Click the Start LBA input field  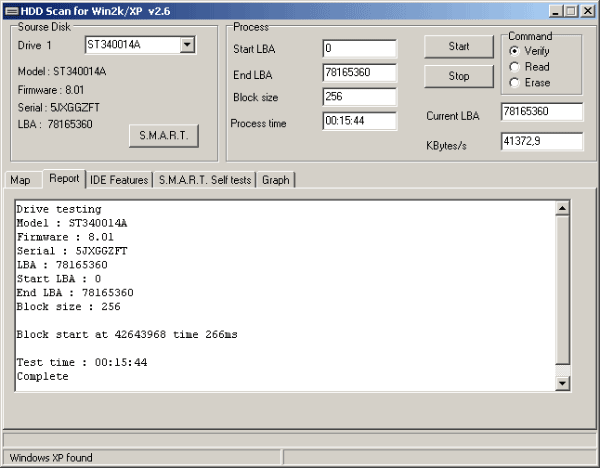(x=360, y=49)
